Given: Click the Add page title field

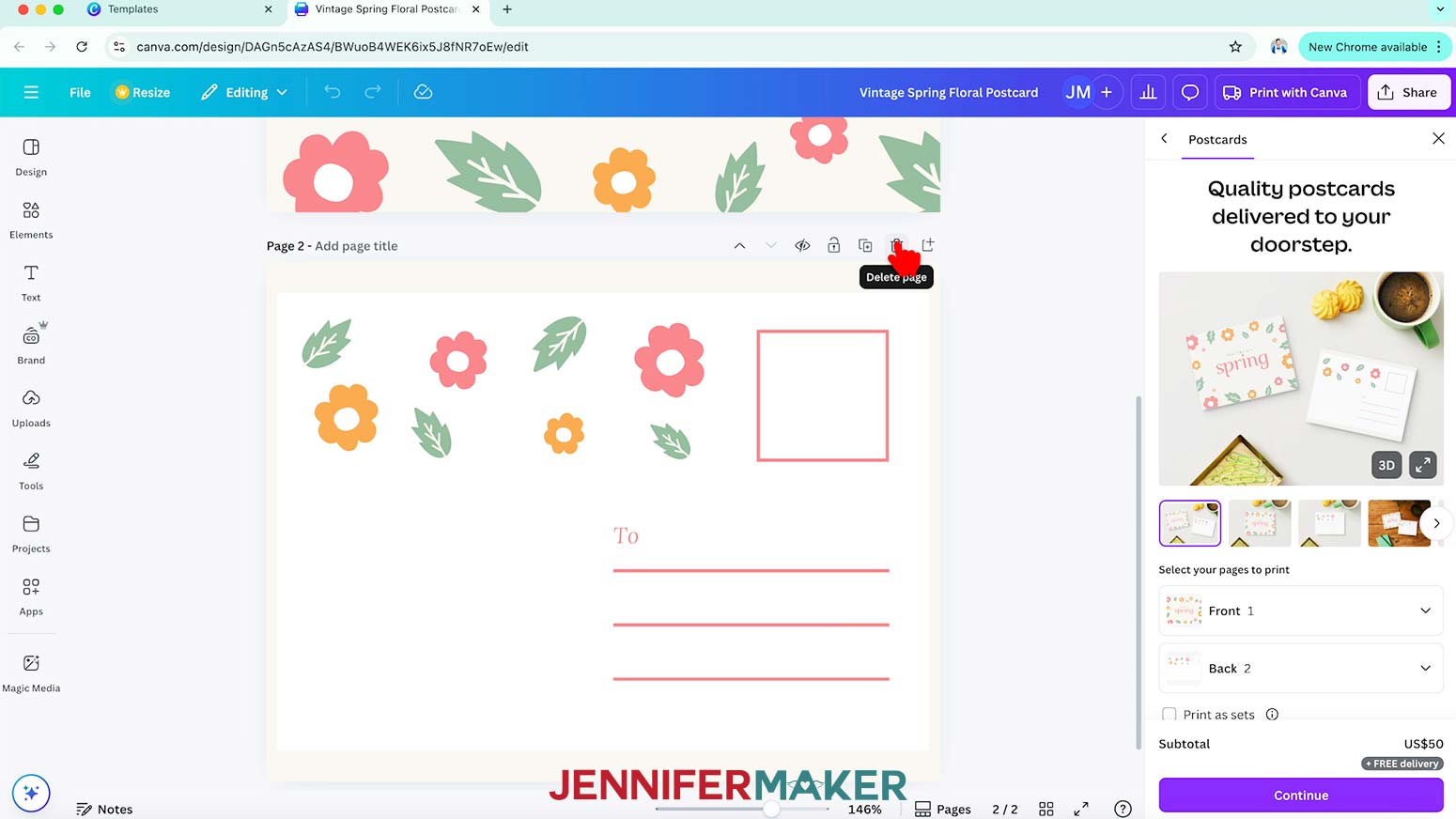Looking at the screenshot, I should [x=356, y=246].
